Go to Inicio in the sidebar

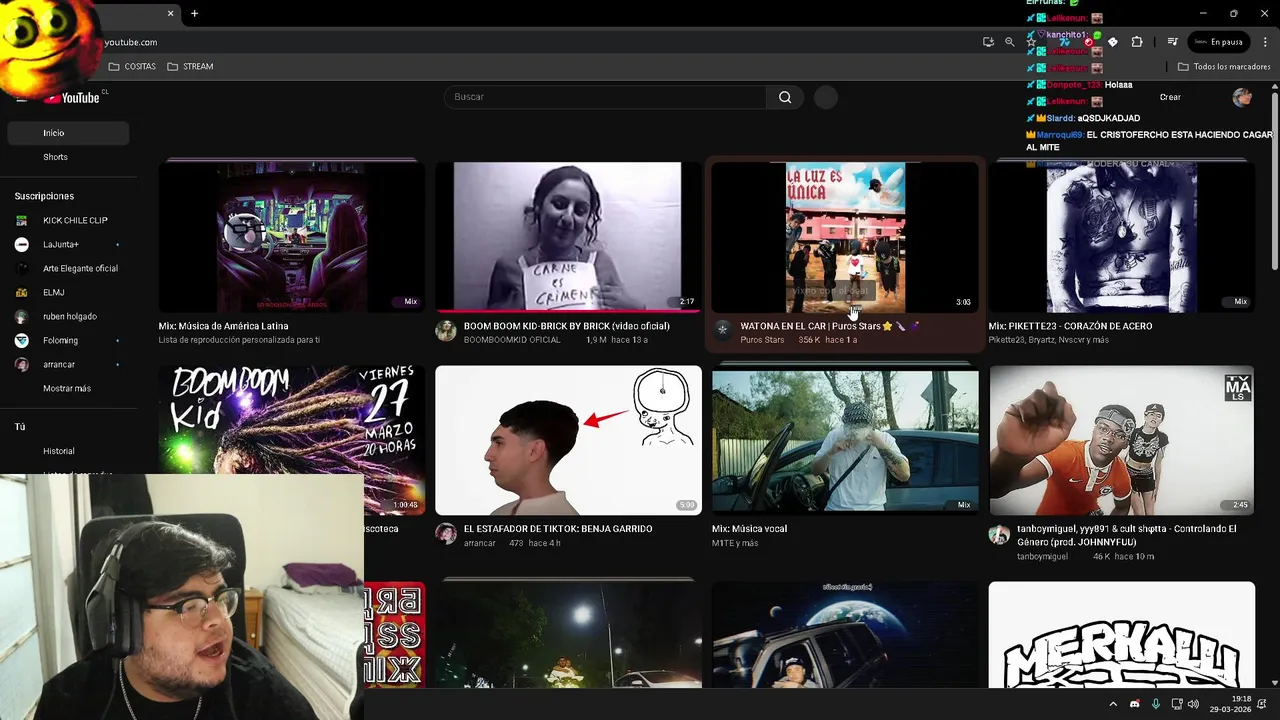[68, 133]
